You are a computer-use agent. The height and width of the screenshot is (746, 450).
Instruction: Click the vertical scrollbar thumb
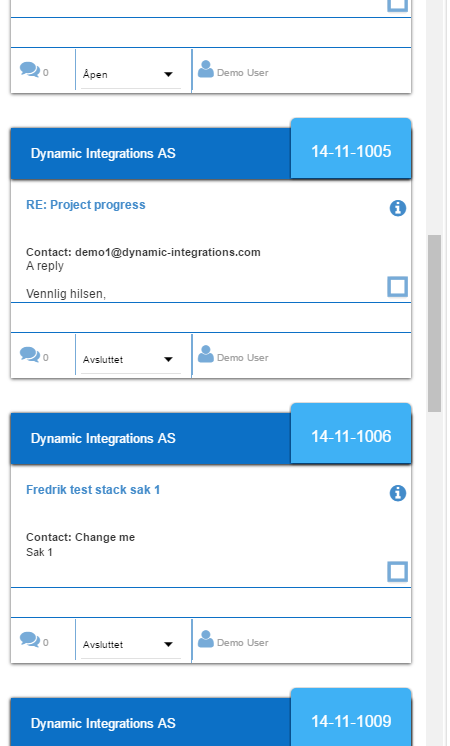click(x=434, y=323)
